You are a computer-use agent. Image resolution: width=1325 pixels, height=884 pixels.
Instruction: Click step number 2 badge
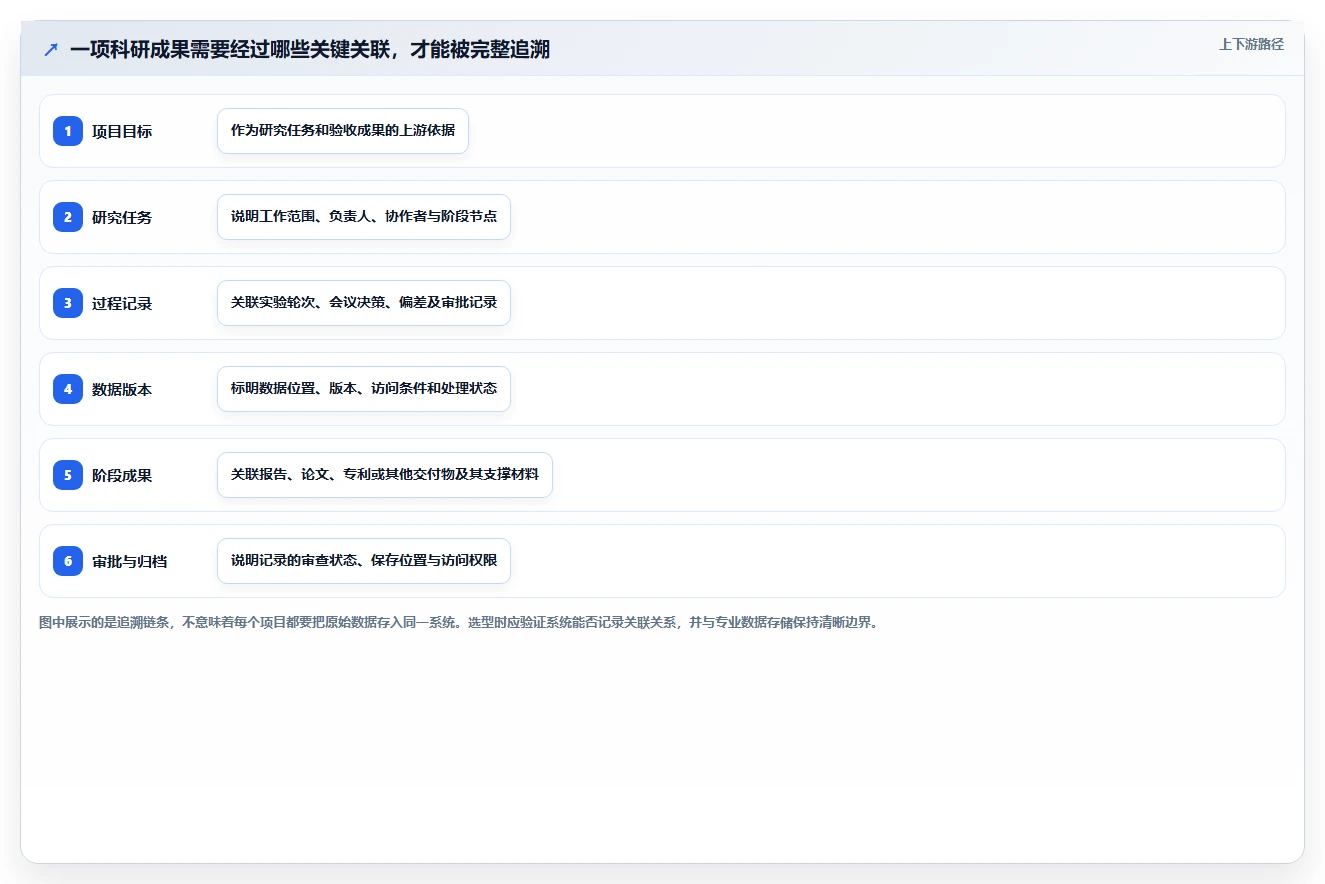(68, 217)
